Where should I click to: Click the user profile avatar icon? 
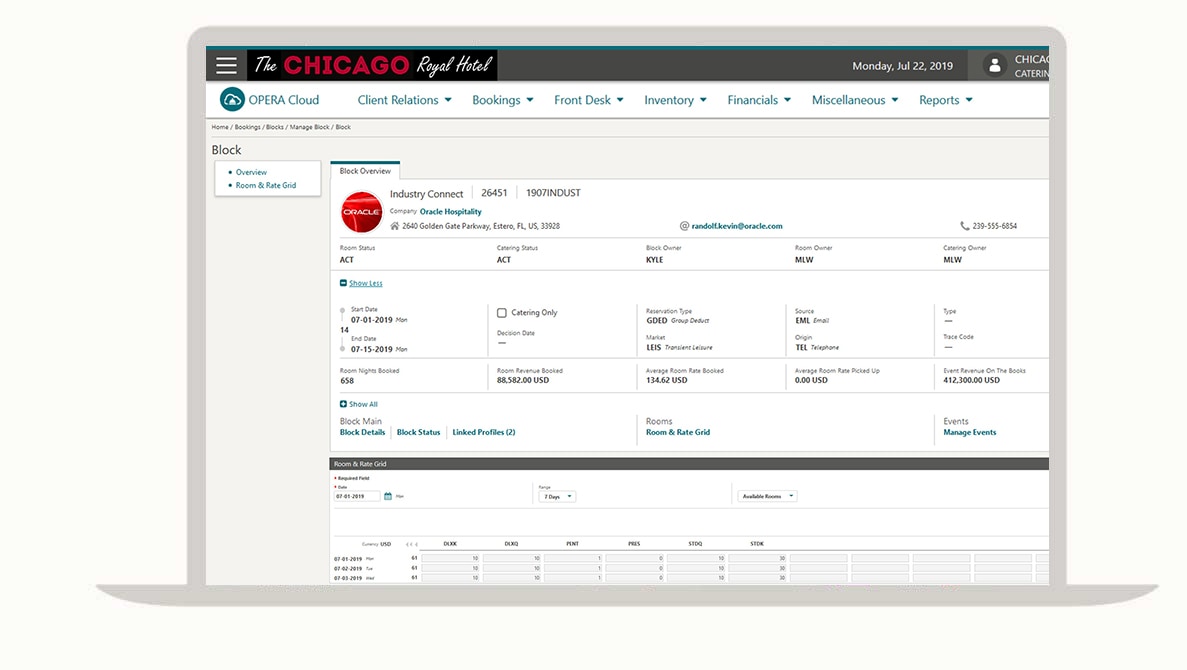tap(994, 66)
